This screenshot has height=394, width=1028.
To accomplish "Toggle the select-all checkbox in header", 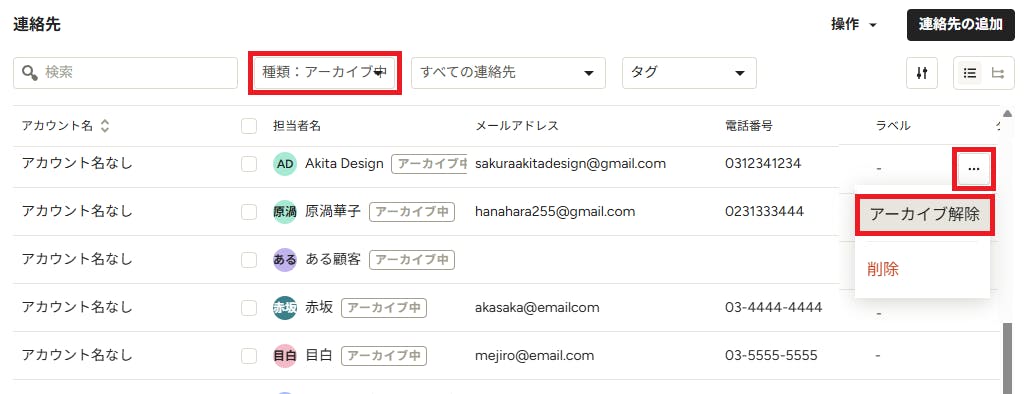I will tap(248, 126).
